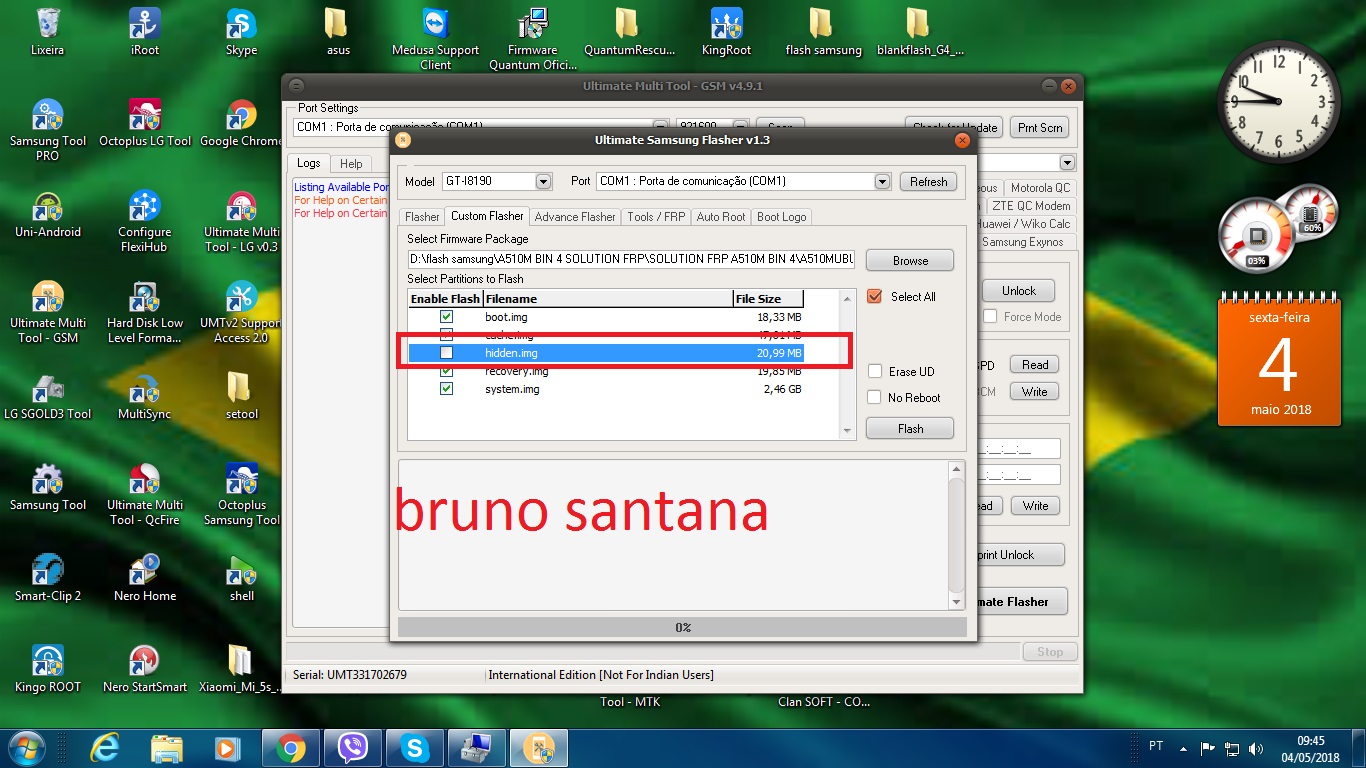Viewport: 1366px width, 768px height.
Task: Open the Windows Start menu
Action: 25,747
